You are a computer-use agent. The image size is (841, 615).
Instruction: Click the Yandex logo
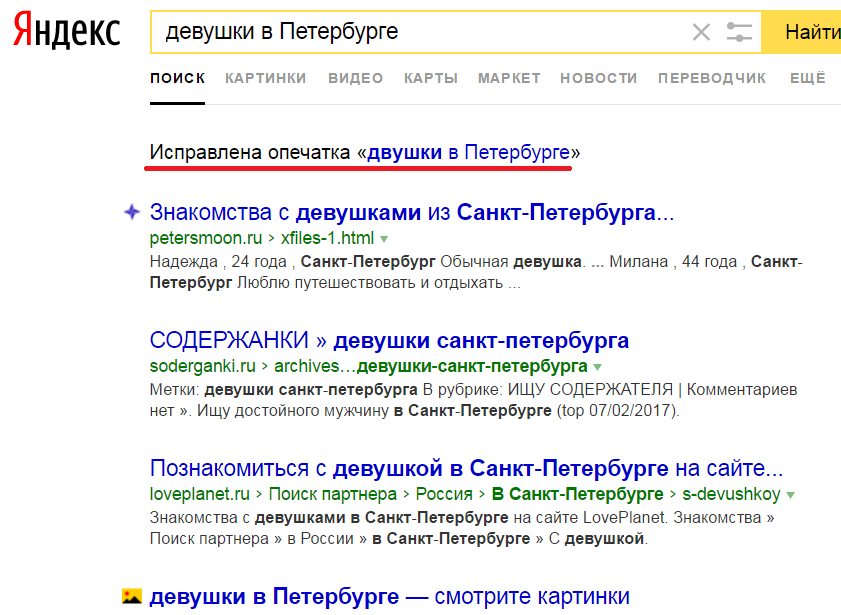click(x=66, y=32)
